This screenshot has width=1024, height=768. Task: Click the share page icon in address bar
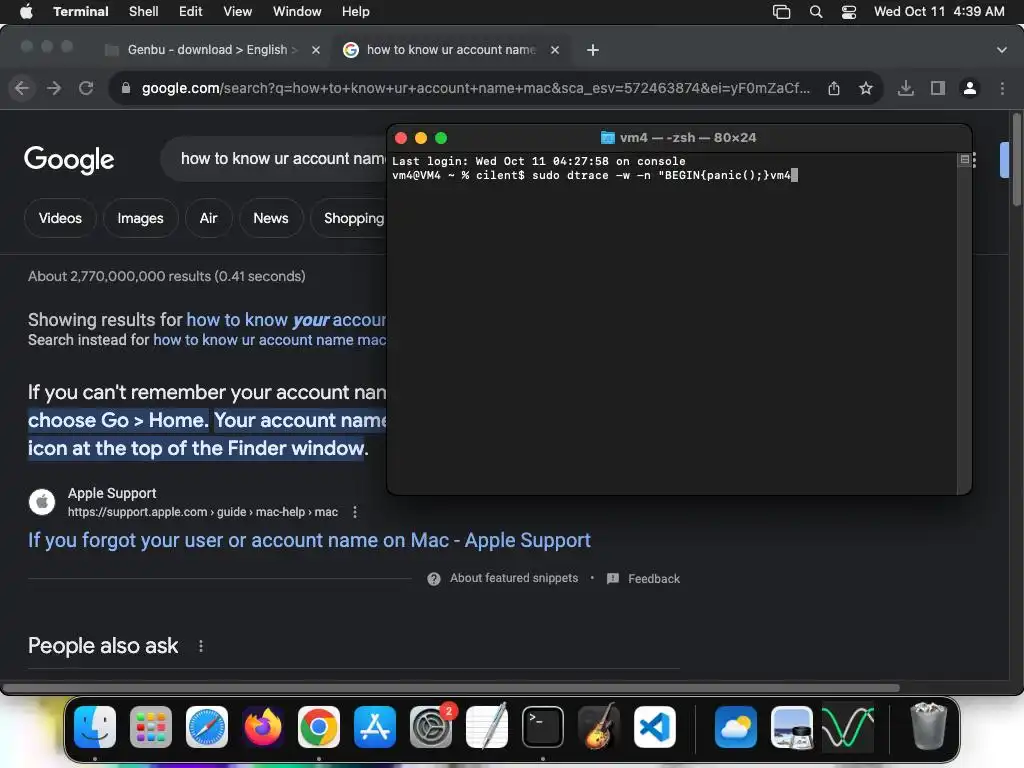pyautogui.click(x=834, y=88)
